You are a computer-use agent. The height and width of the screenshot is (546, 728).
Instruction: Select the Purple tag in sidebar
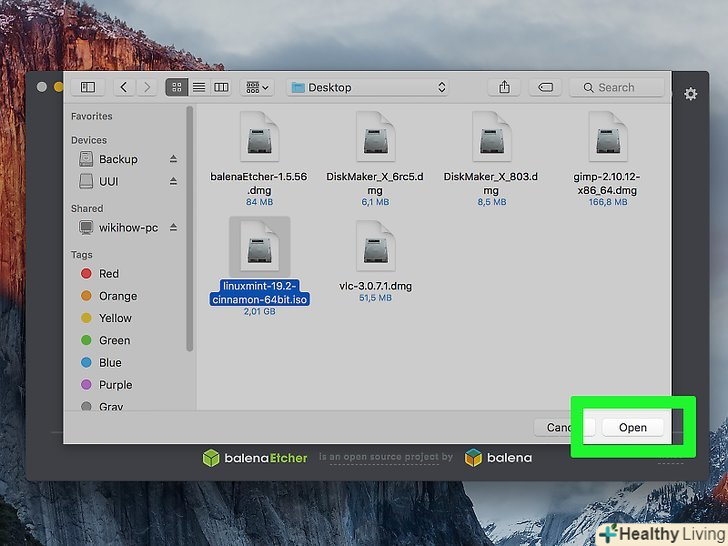click(x=114, y=385)
